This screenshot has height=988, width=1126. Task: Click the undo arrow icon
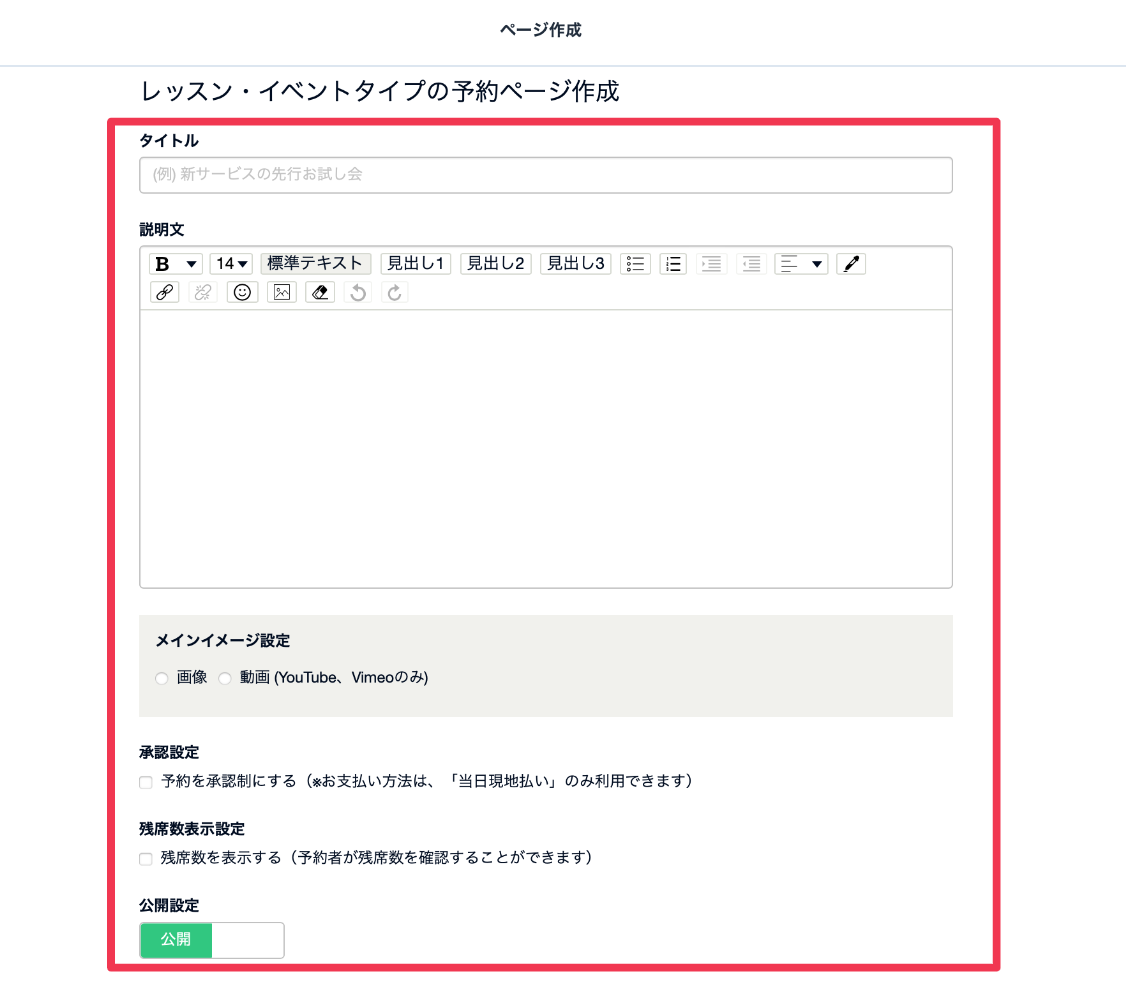pyautogui.click(x=358, y=292)
